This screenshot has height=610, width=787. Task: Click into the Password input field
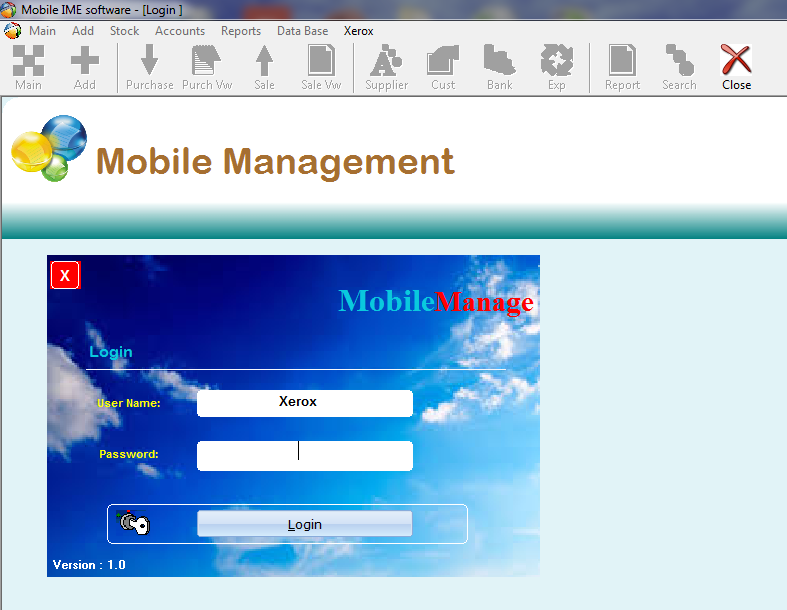[305, 456]
